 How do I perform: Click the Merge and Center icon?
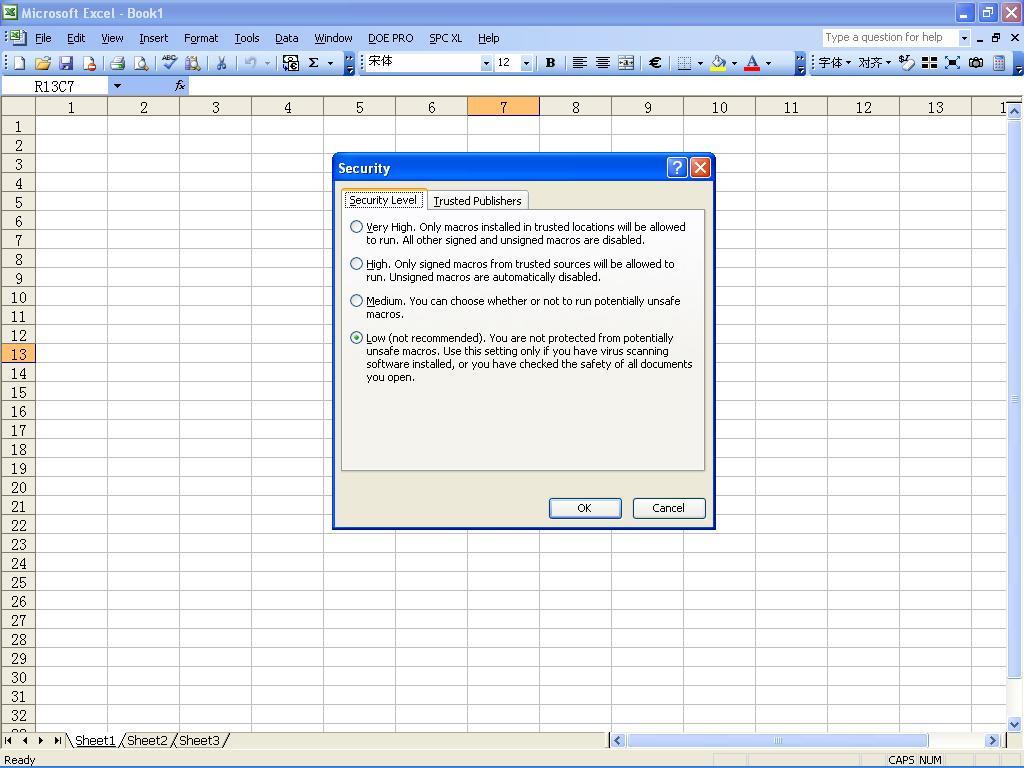[x=626, y=63]
